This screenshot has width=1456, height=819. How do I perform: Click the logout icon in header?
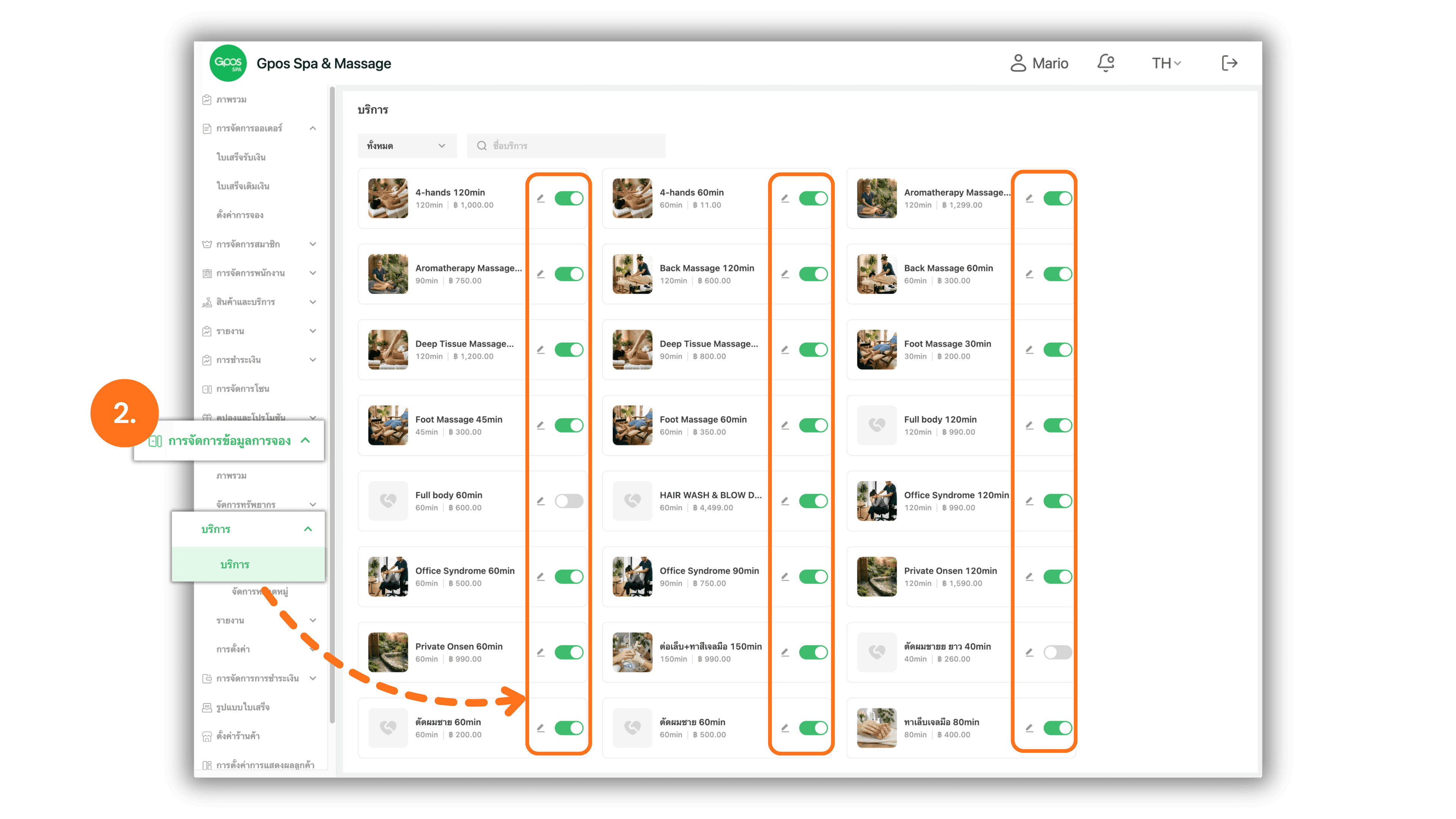[x=1229, y=63]
